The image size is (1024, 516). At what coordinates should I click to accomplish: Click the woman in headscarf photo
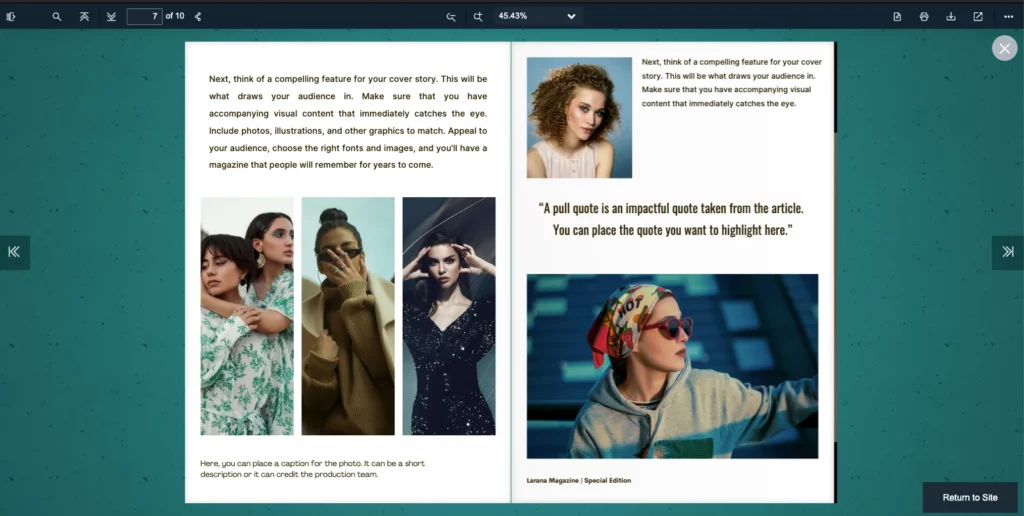672,365
